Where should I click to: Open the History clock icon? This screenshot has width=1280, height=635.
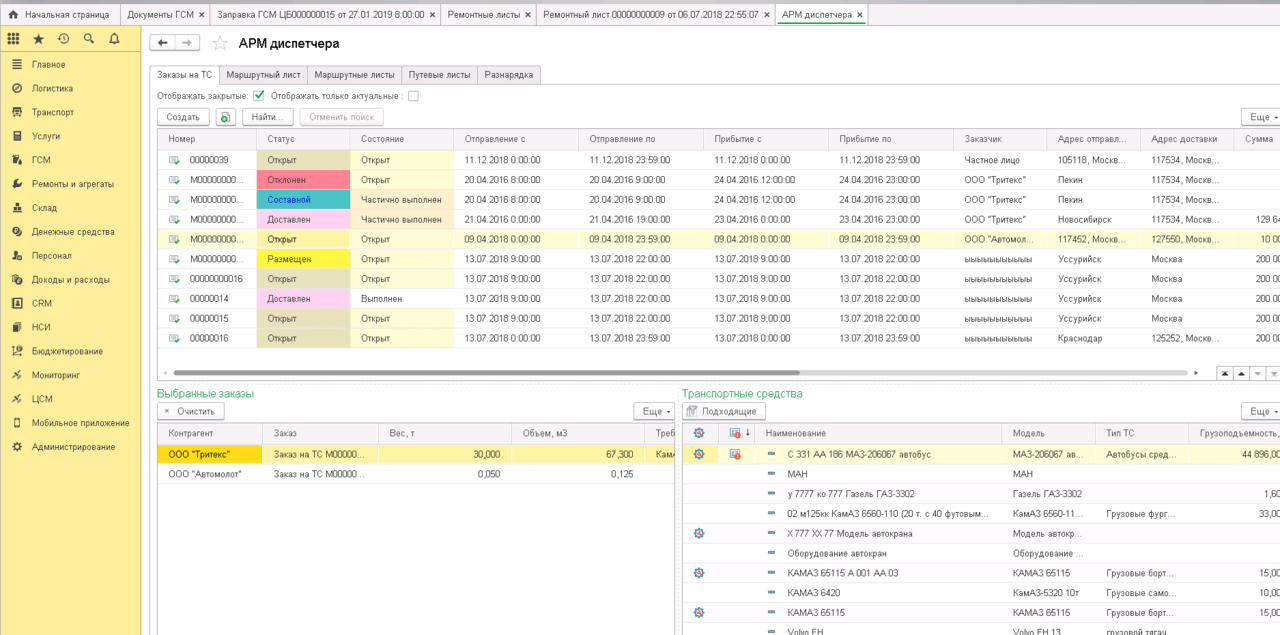63,39
